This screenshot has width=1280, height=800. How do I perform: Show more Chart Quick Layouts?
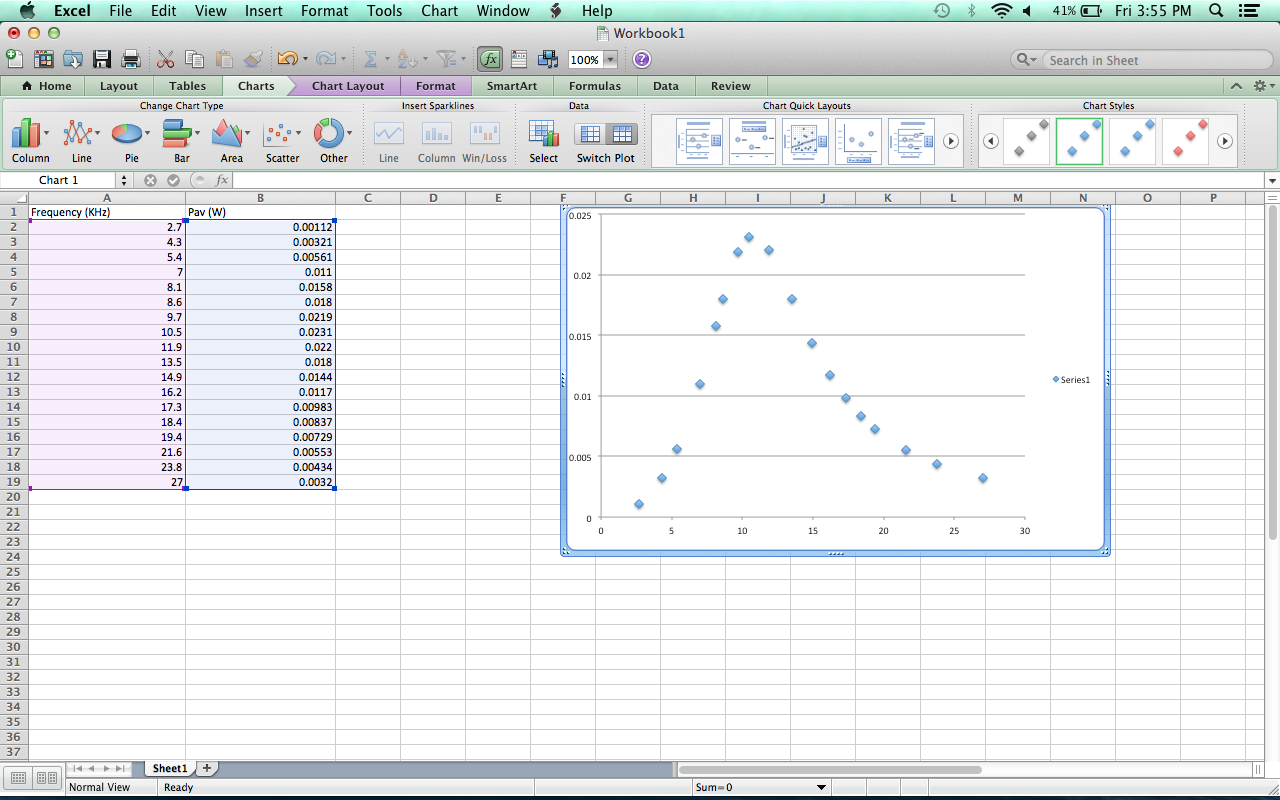951,141
